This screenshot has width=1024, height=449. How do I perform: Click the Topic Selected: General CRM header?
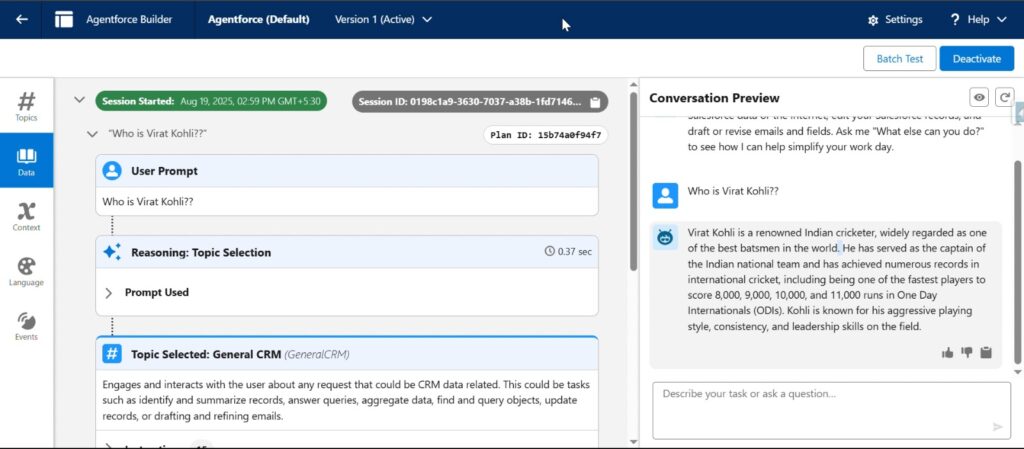point(347,354)
